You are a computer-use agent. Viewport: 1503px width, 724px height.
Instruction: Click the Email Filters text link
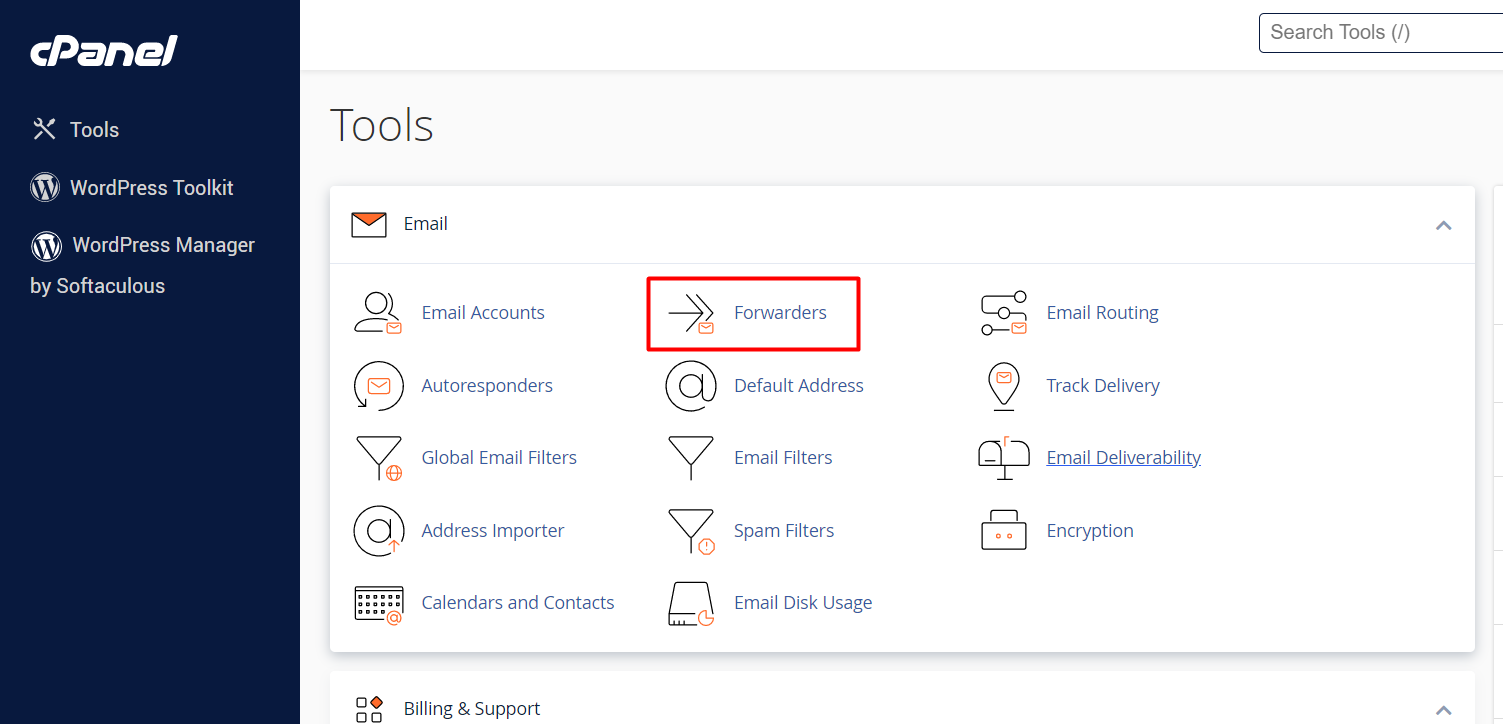tap(783, 458)
